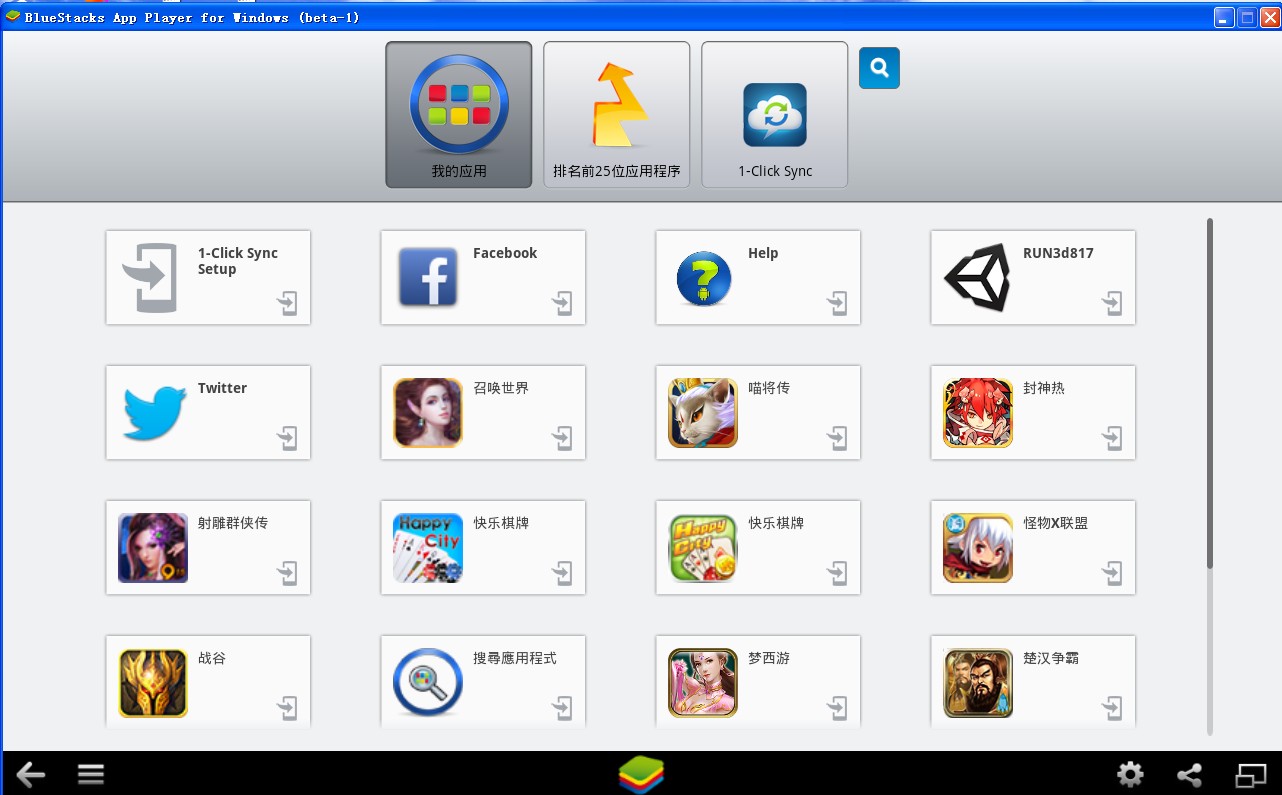Viewport: 1282px width, 795px height.
Task: Click the "梦西游" app label
Action: (769, 658)
